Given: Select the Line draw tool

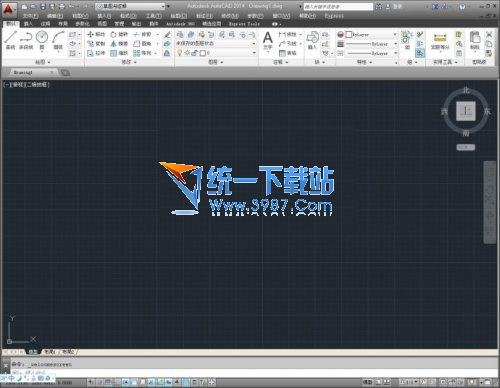Looking at the screenshot, I should 10,40.
